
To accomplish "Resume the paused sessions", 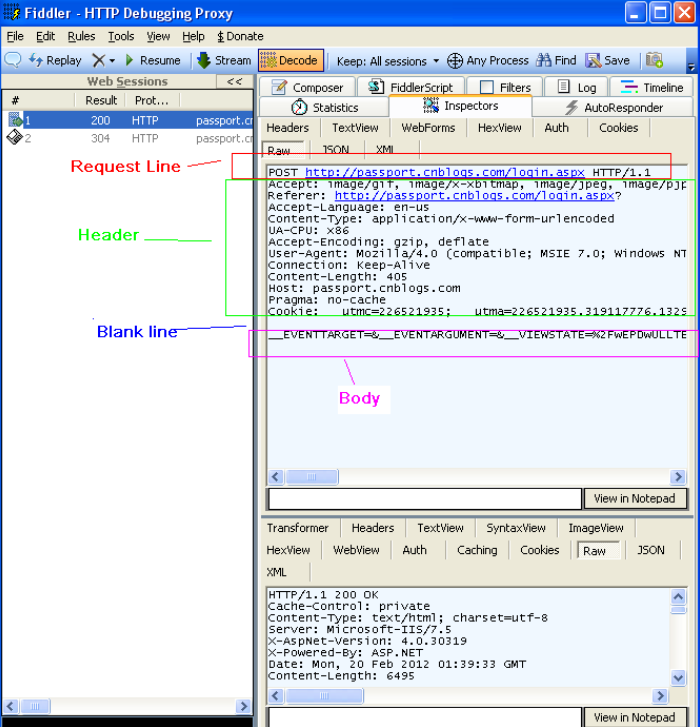I will tap(153, 60).
